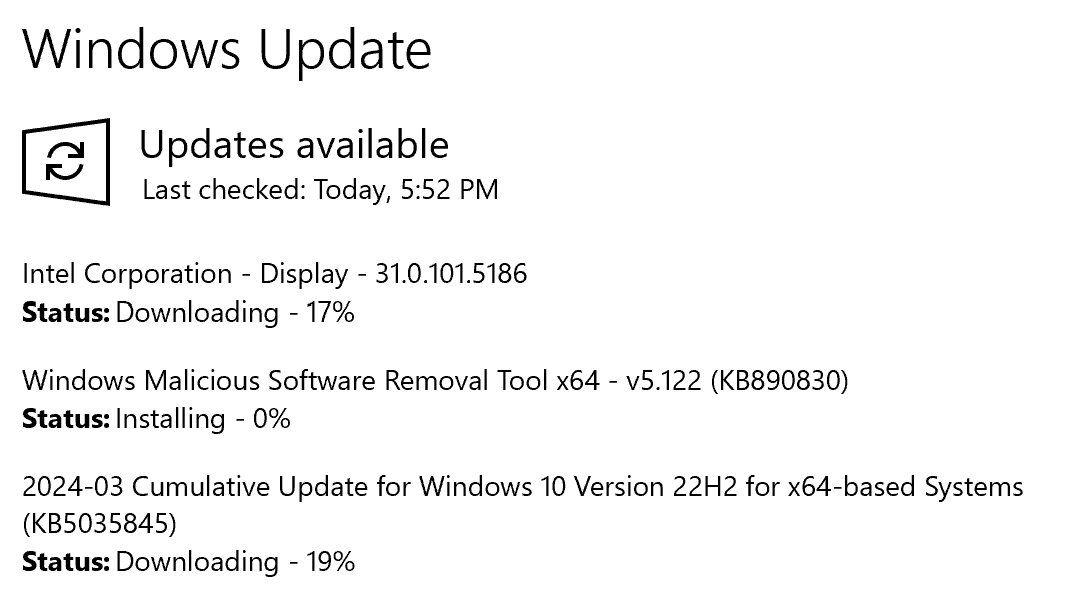Click the Windows Update page title
The image size is (1088, 610).
(x=230, y=49)
